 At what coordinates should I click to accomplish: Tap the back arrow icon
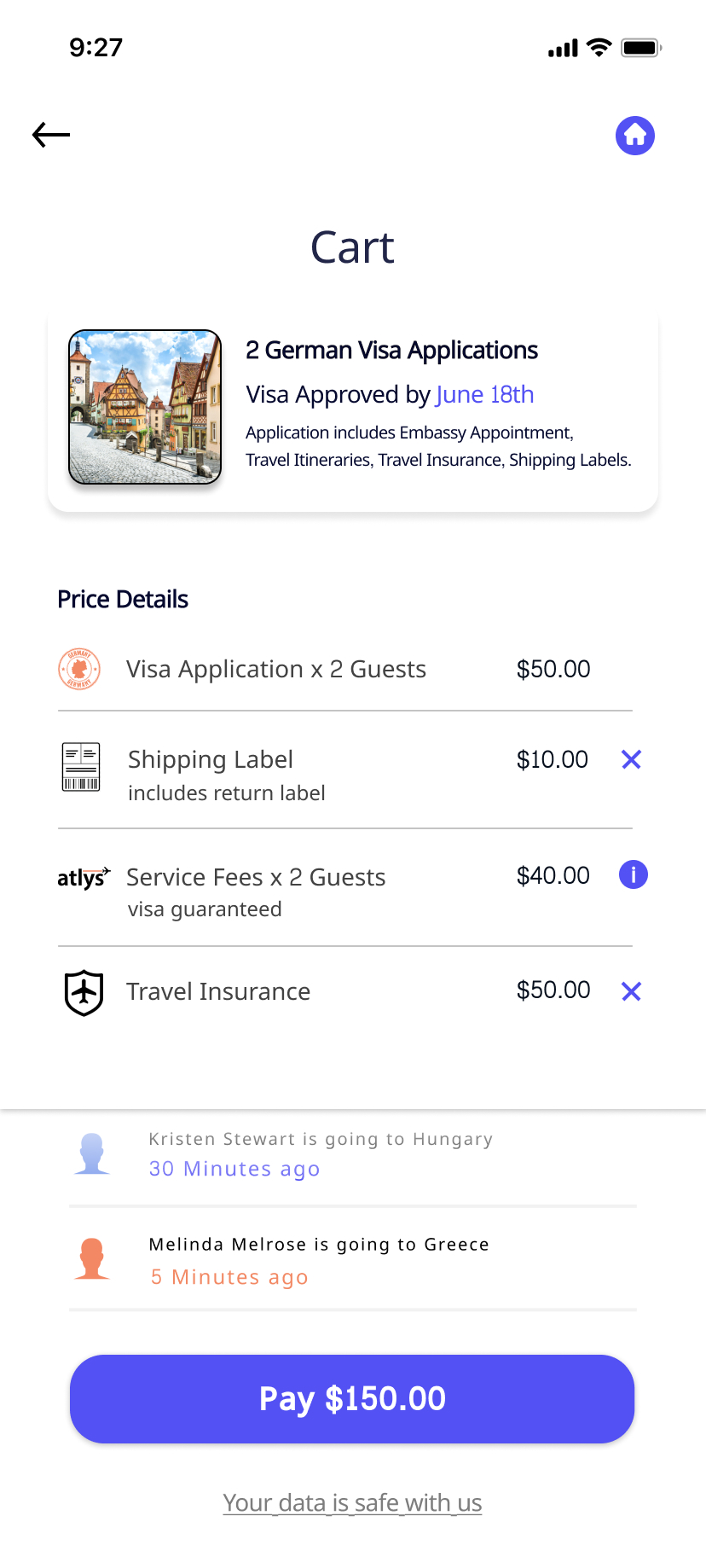coord(51,135)
